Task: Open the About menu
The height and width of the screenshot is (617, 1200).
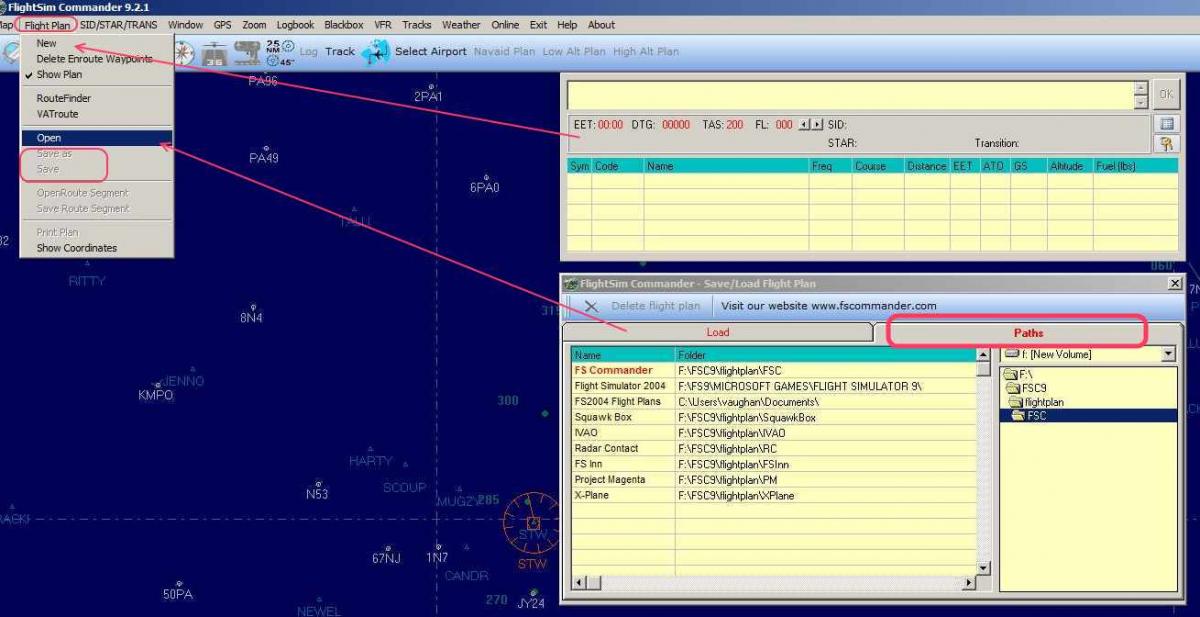Action: point(601,25)
